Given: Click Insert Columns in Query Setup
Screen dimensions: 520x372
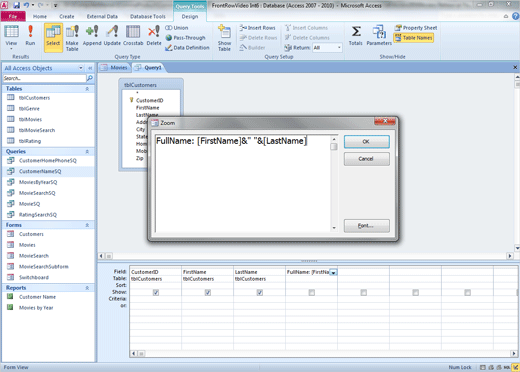Looking at the screenshot, I should click(x=306, y=28).
